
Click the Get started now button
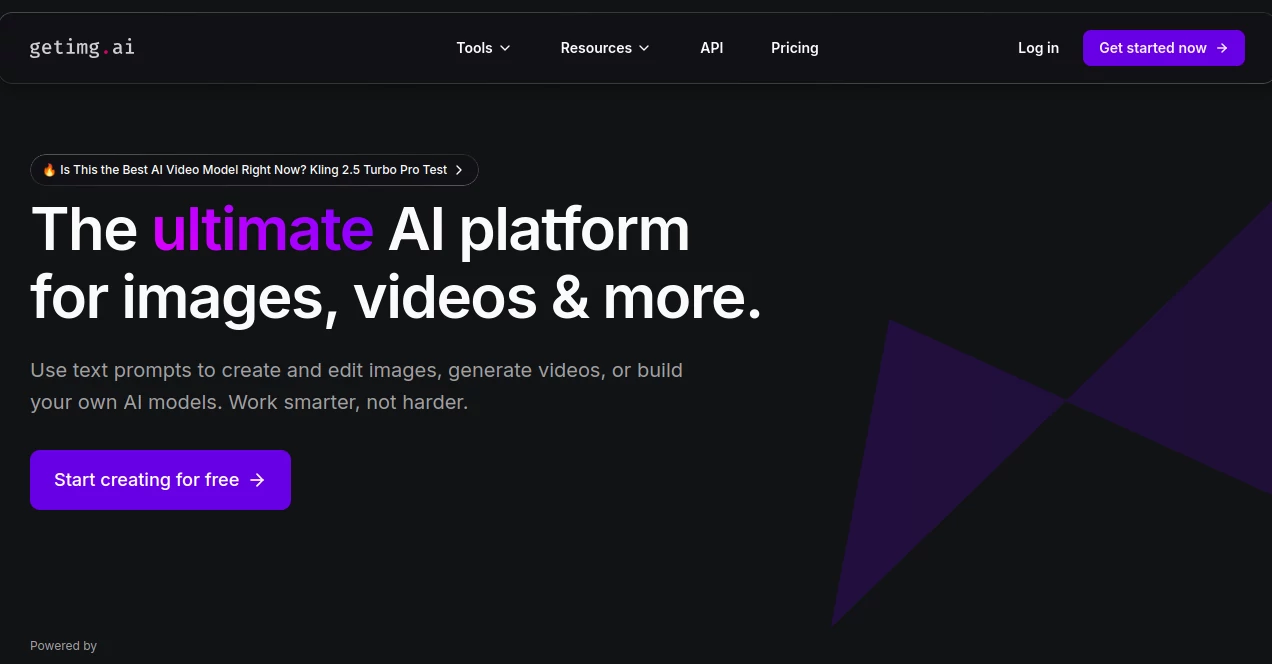click(1163, 47)
